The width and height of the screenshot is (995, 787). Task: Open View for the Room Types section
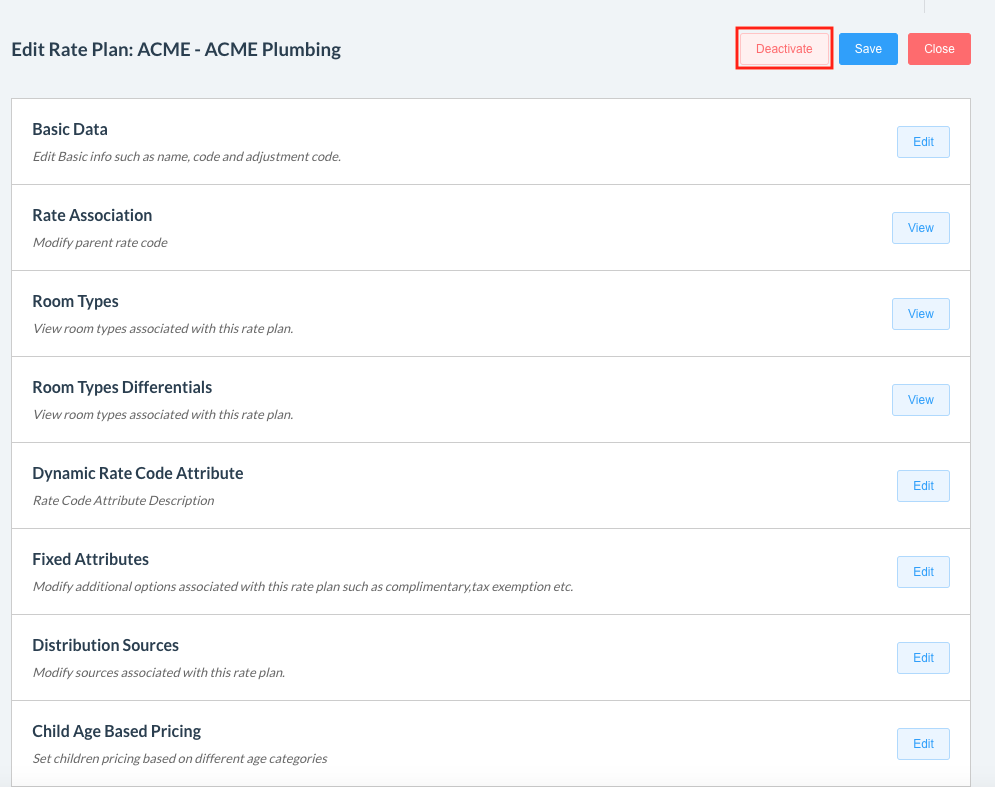pos(920,314)
